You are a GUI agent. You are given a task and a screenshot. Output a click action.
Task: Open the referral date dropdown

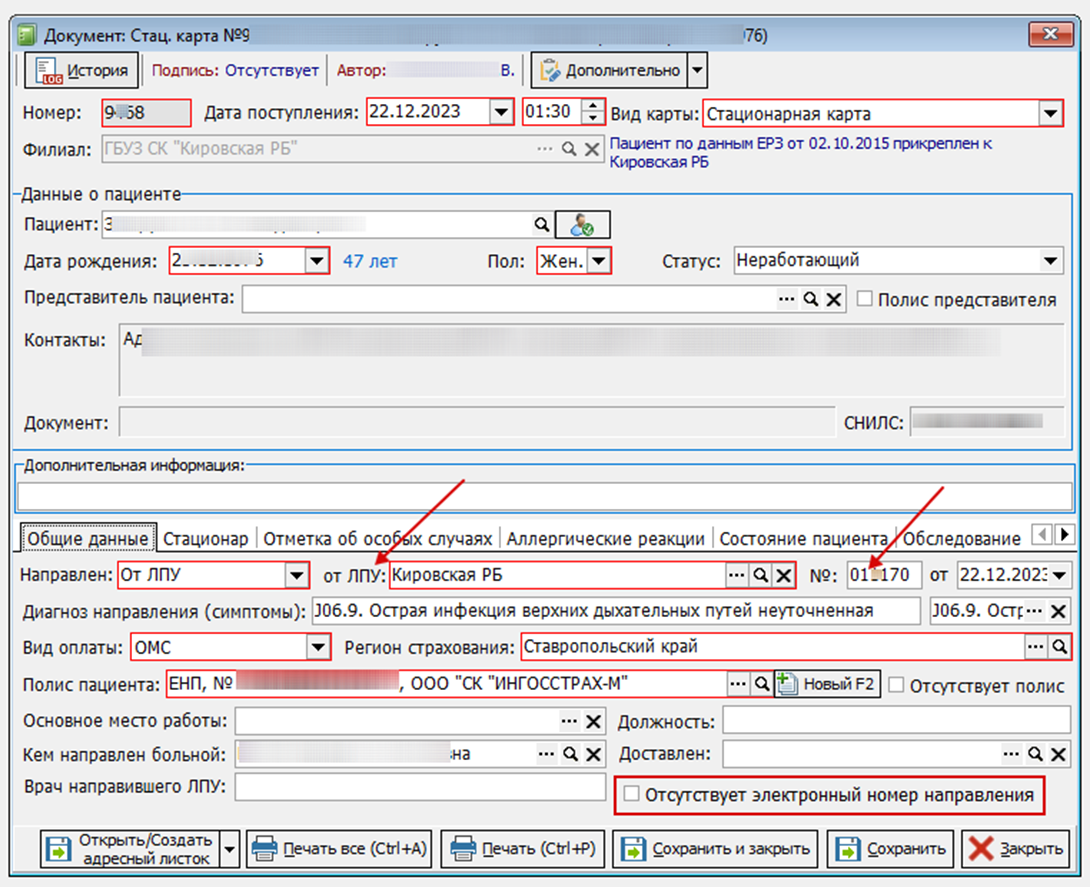click(x=1059, y=576)
